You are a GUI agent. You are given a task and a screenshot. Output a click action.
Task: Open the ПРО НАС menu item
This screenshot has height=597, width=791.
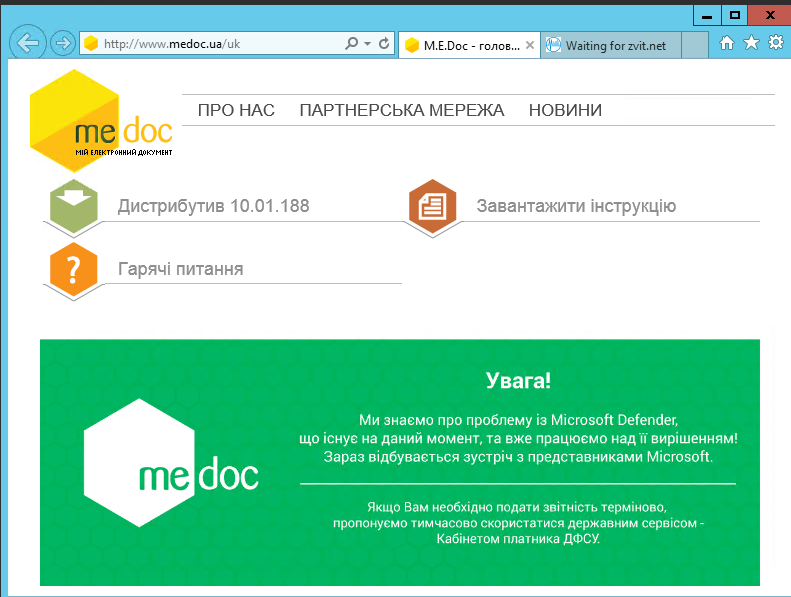(236, 110)
